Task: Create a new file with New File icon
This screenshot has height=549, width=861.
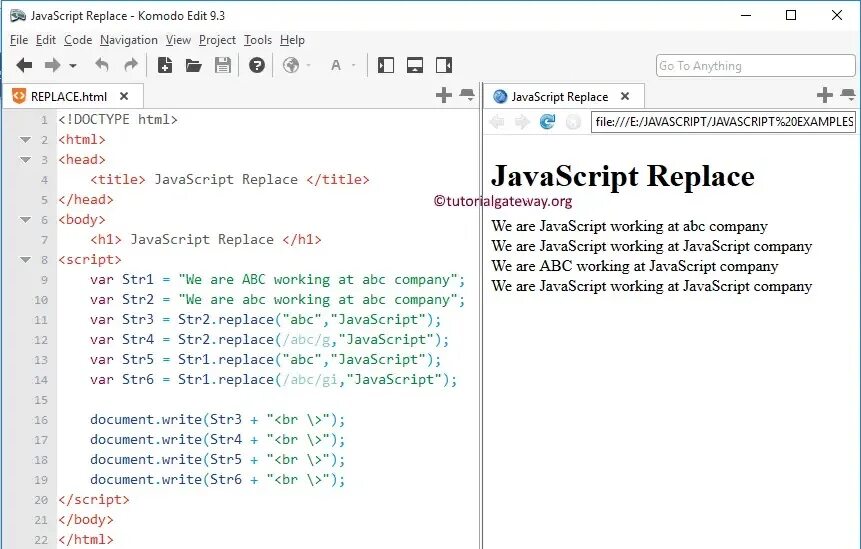Action: (x=165, y=65)
